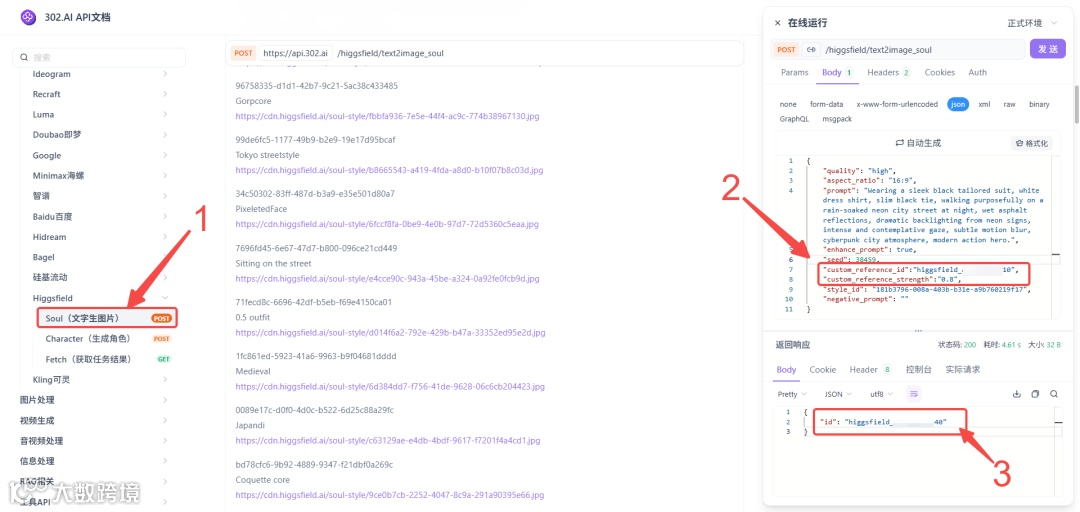
Task: Select the GraphQL body type
Action: coord(794,119)
